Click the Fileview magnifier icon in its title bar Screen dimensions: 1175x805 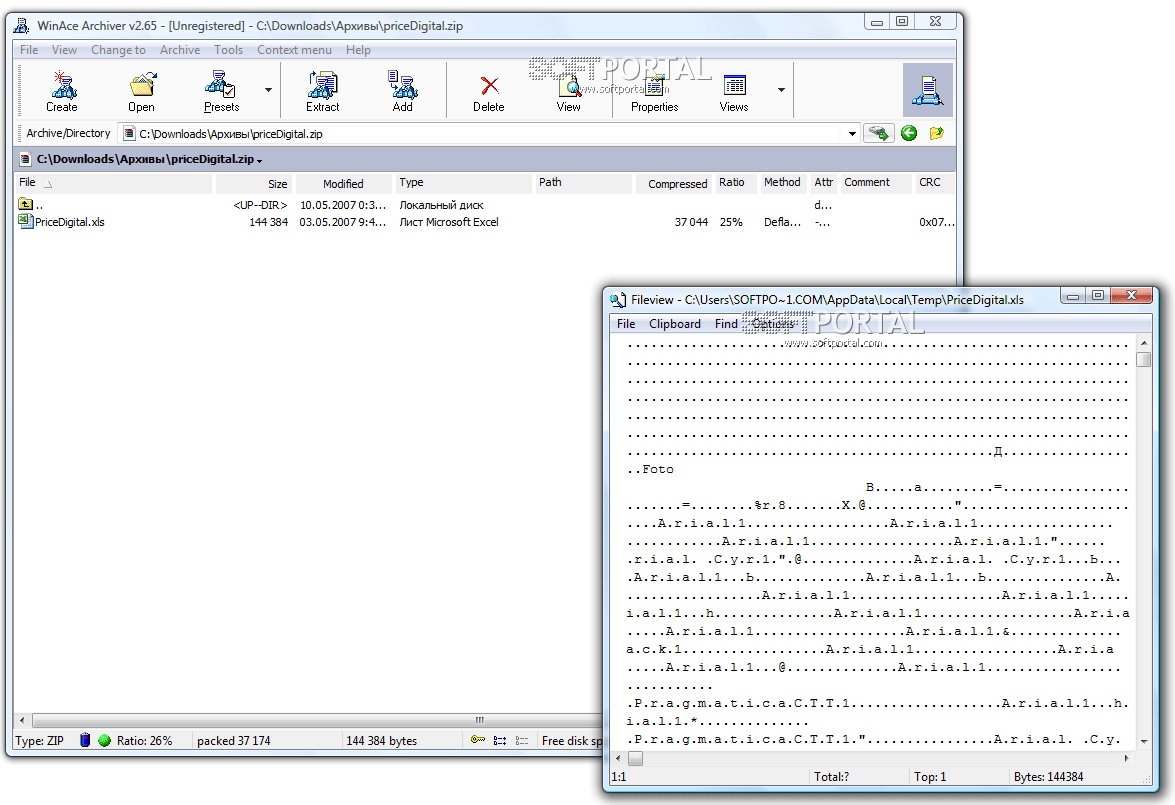click(618, 300)
